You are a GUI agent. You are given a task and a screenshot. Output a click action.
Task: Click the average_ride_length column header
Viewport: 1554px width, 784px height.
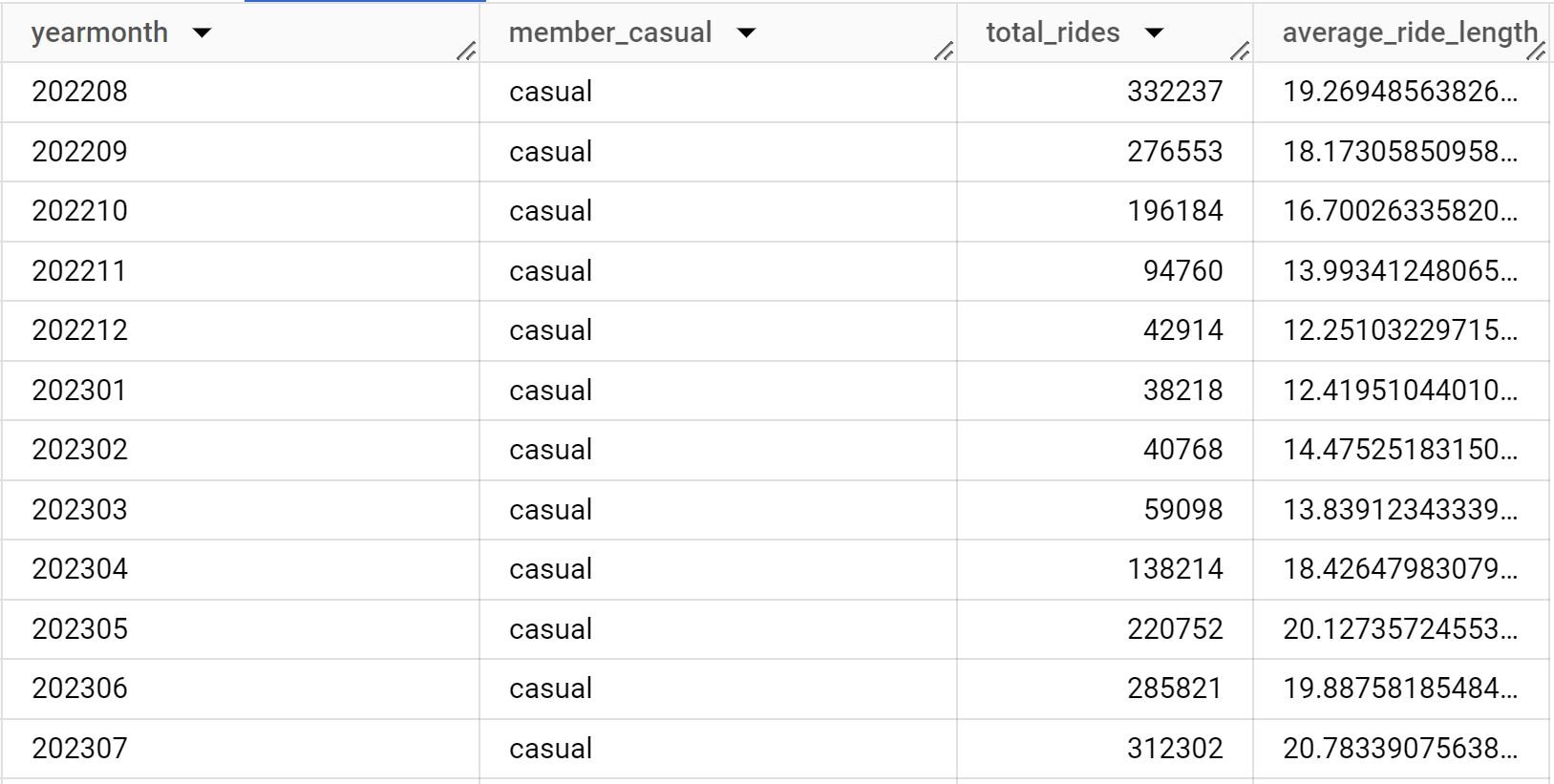click(x=1404, y=32)
